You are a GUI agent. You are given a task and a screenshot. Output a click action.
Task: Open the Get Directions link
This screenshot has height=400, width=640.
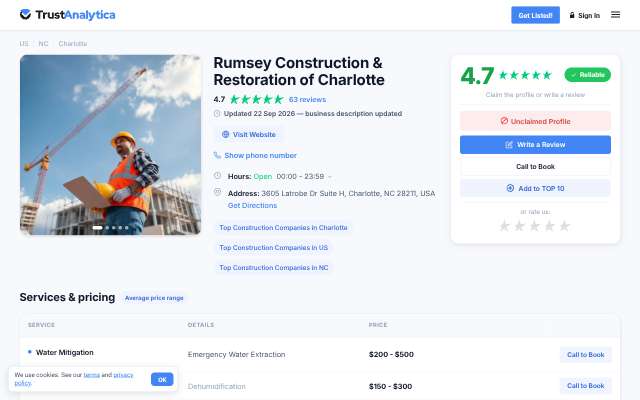pos(252,205)
